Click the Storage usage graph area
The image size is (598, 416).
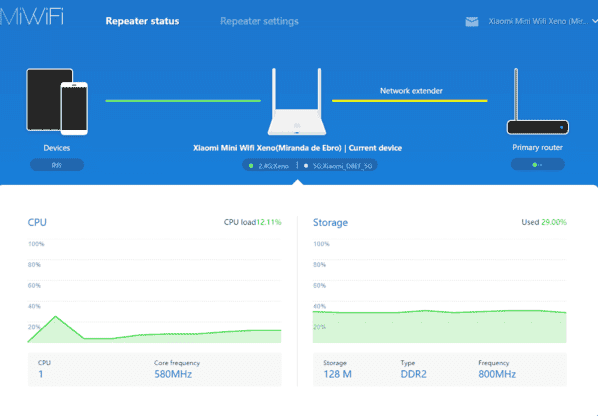(x=439, y=326)
